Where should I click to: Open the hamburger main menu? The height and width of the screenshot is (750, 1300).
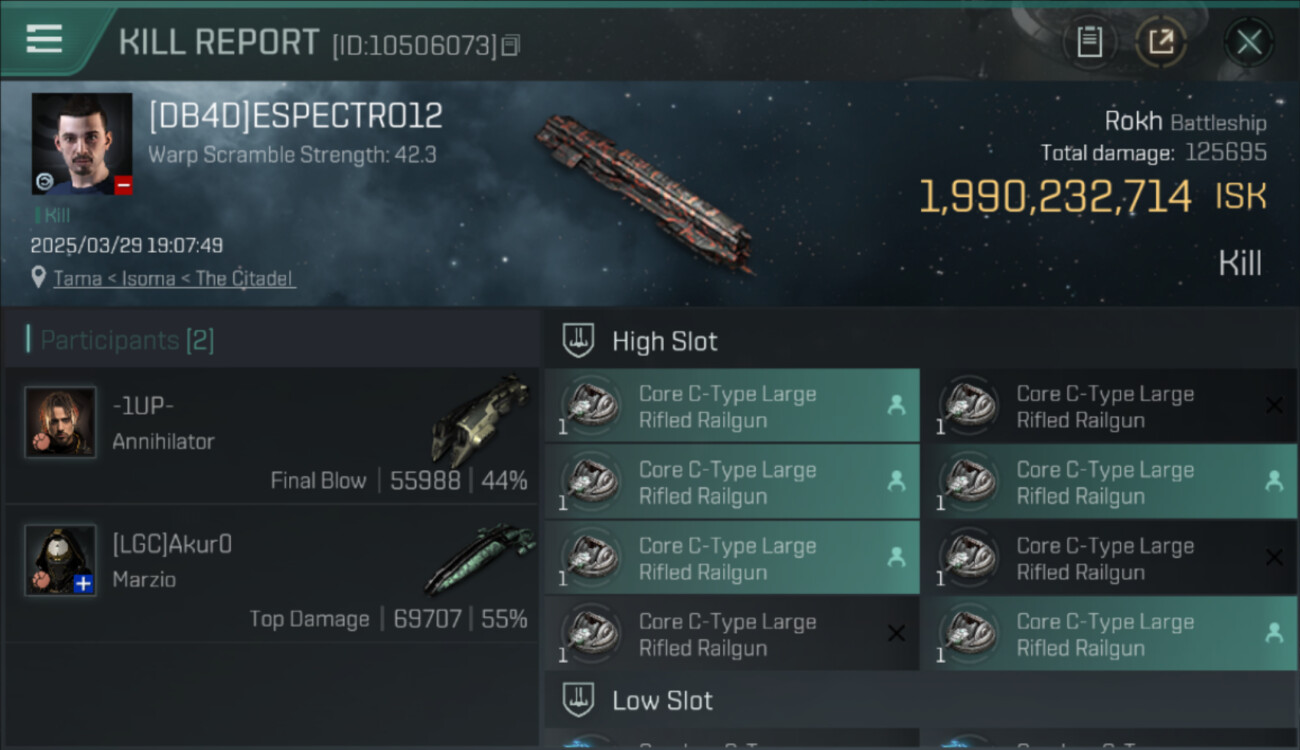[44, 40]
